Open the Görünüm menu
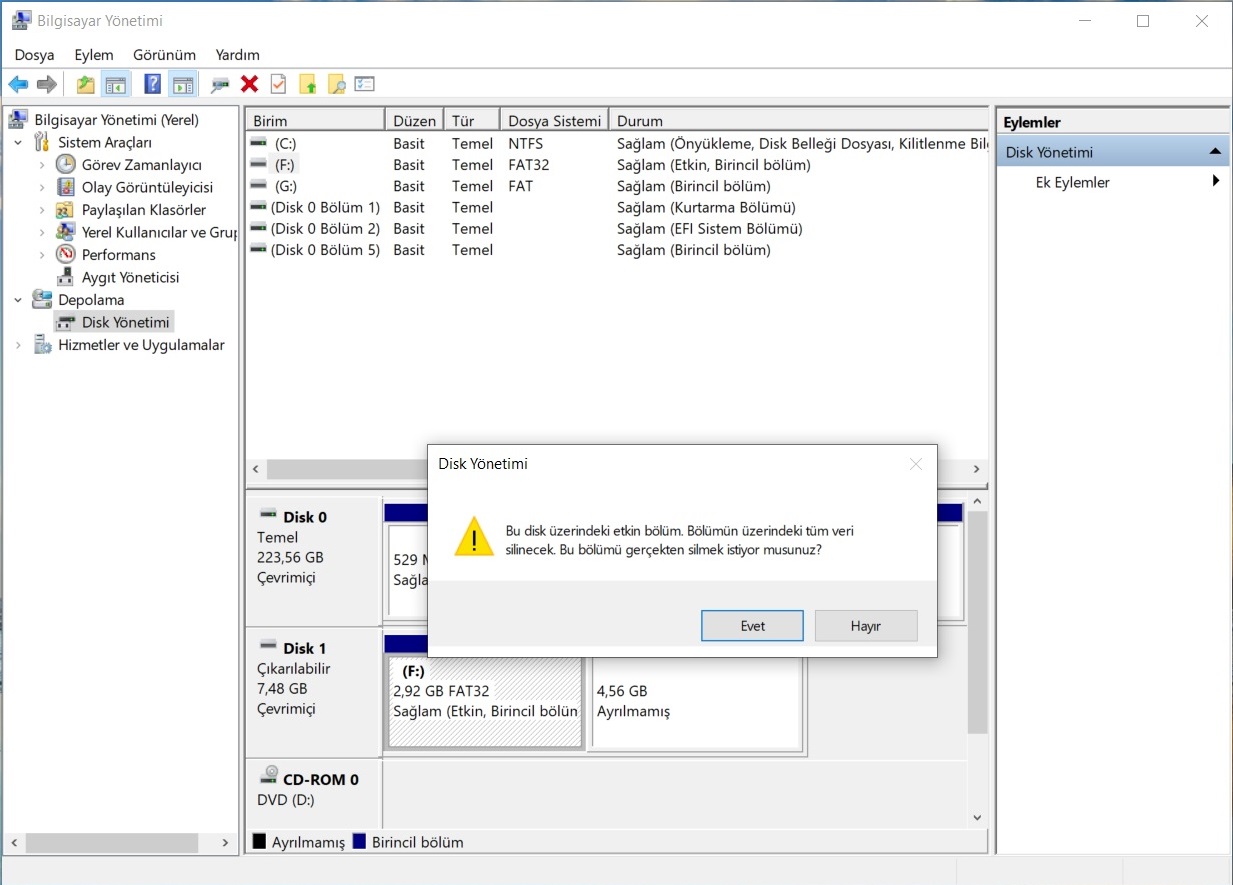 tap(164, 55)
